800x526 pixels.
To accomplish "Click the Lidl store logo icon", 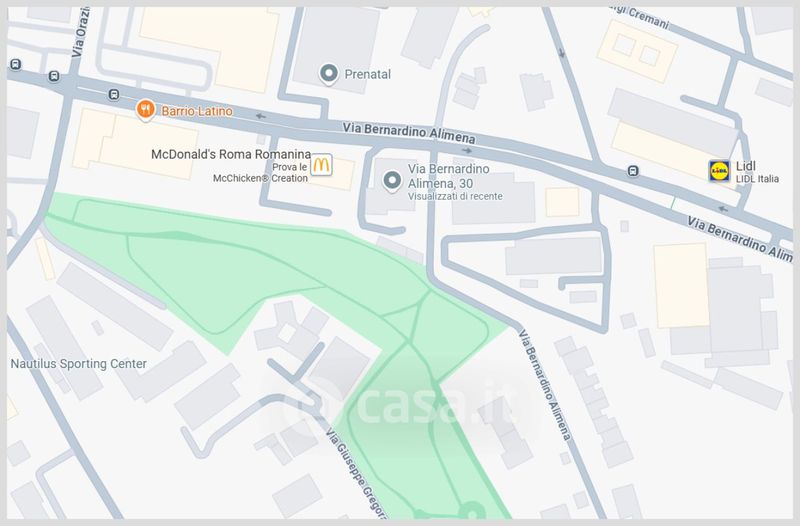I will 719,171.
